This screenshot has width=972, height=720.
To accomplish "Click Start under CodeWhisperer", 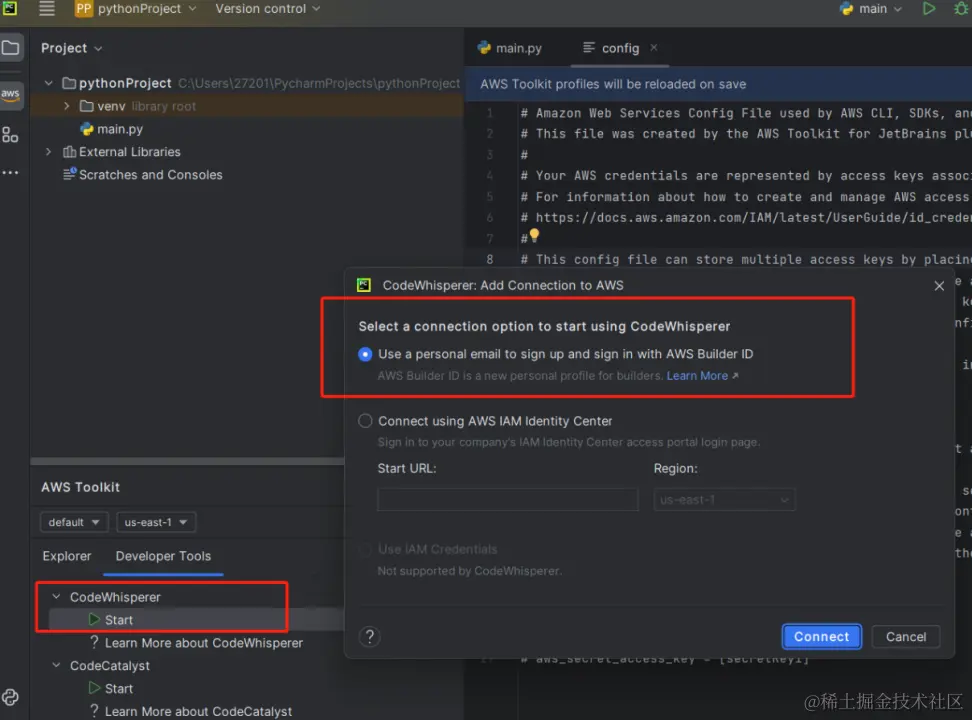I will [x=118, y=620].
